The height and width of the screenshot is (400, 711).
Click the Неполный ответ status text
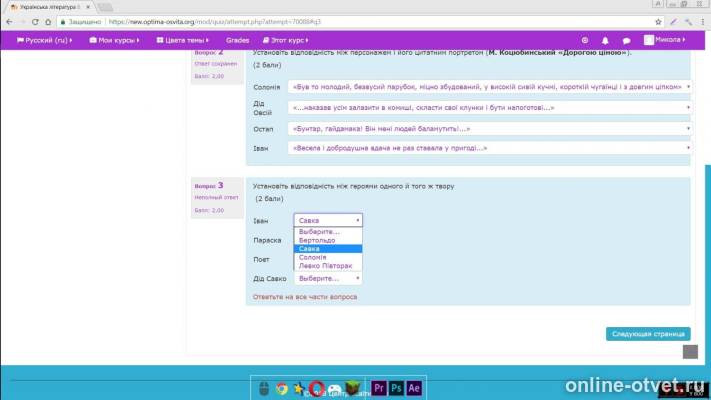pos(216,198)
